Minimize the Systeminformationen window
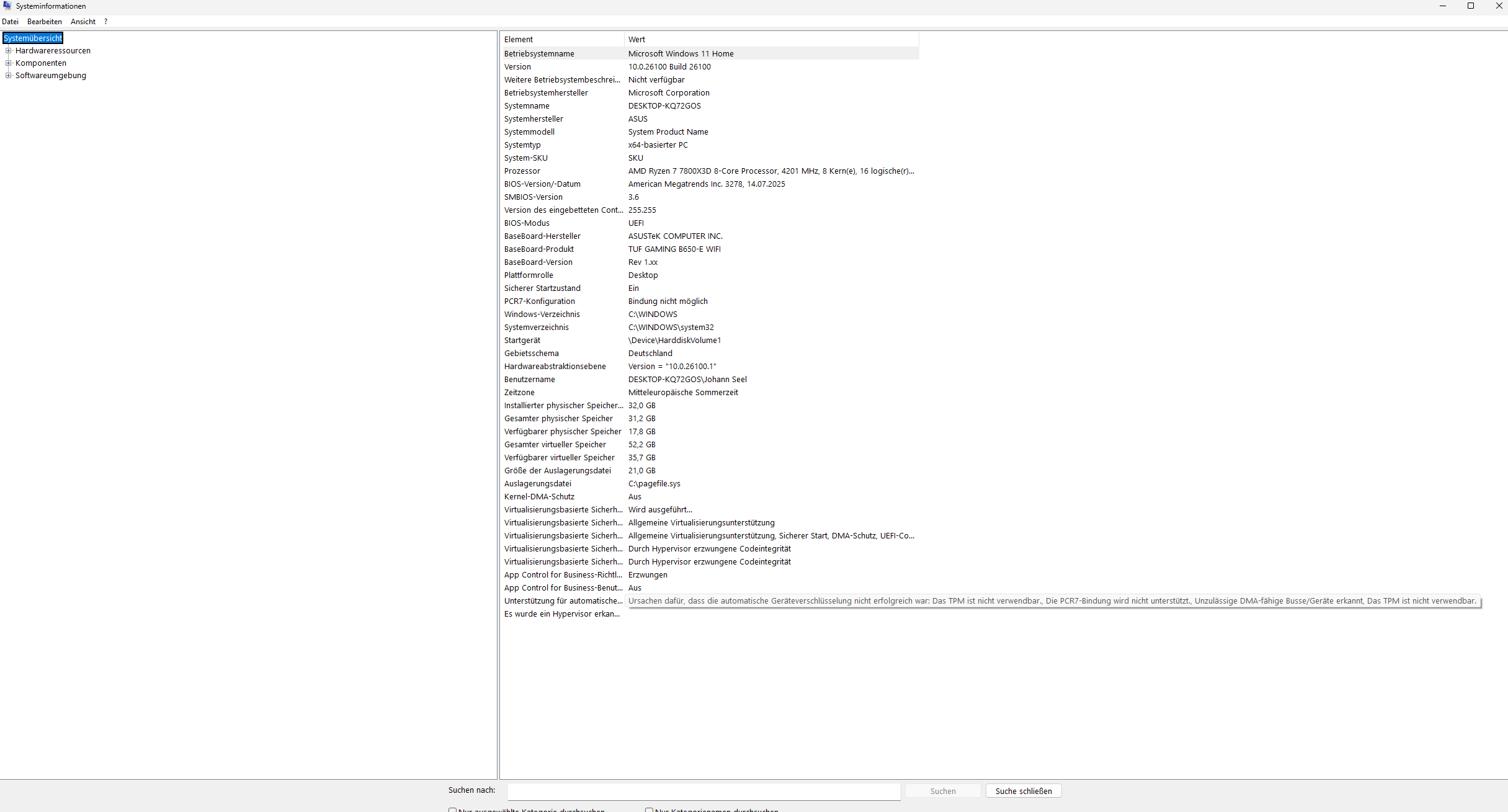 click(1442, 6)
